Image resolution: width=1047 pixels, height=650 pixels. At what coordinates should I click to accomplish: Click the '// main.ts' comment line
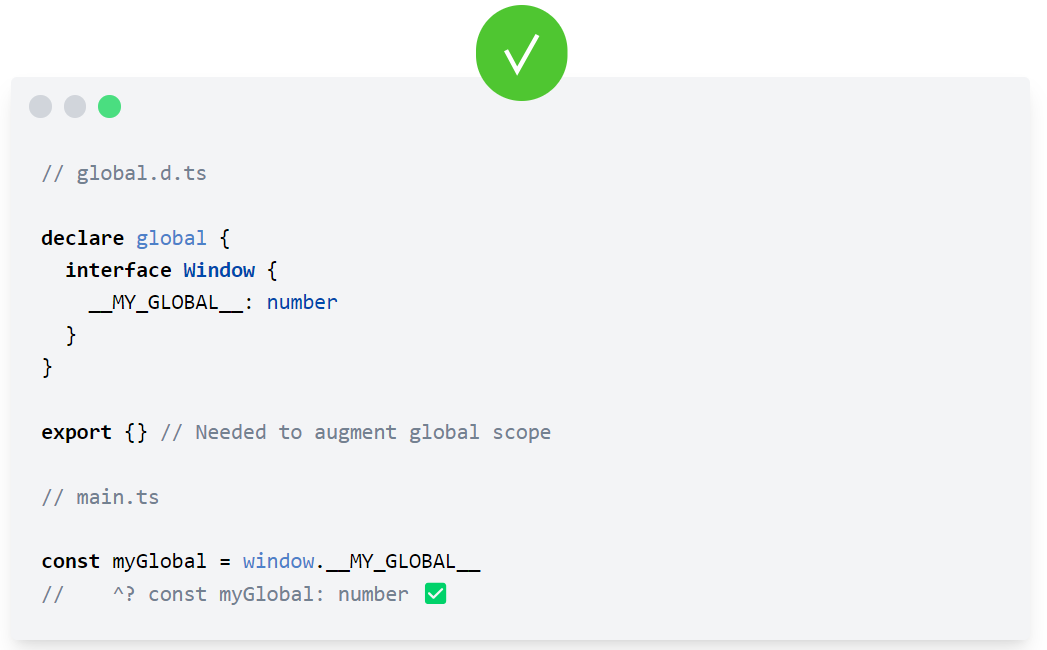pos(100,498)
